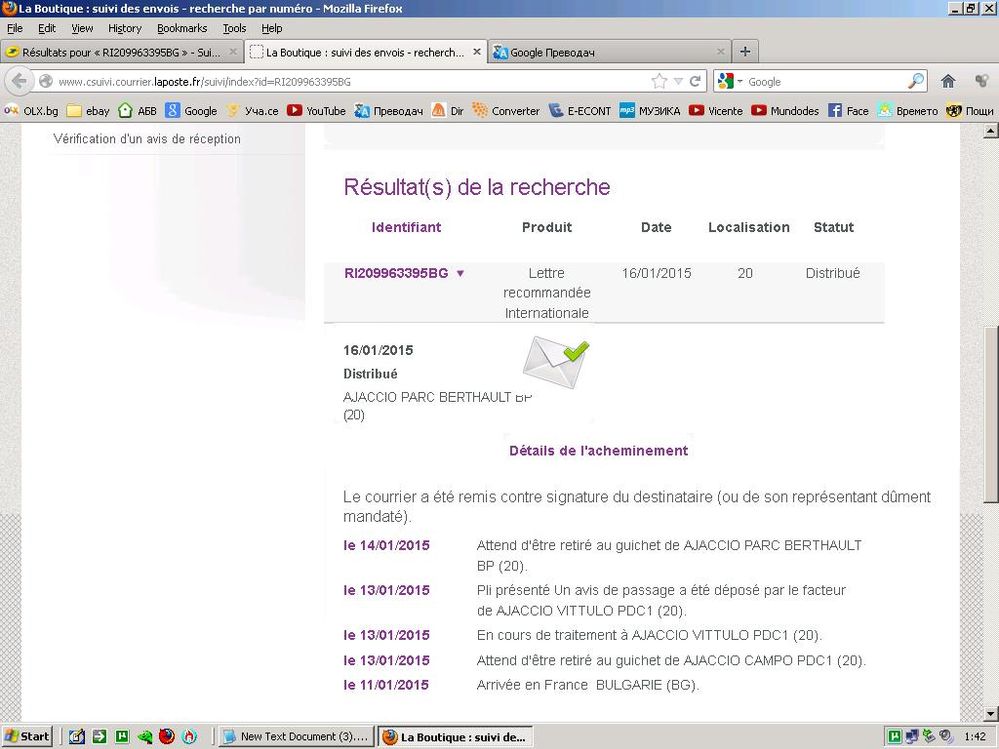Open history dropdown arrow in URL bar
Viewport: 999px width, 749px height.
click(678, 82)
